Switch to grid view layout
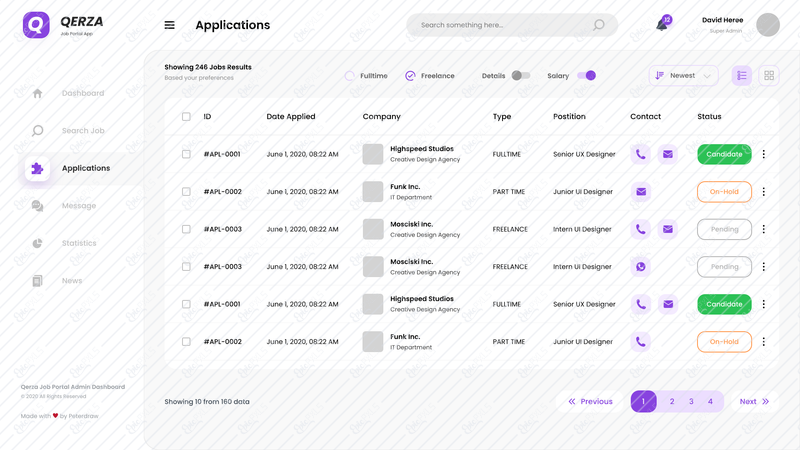Image resolution: width=800 pixels, height=450 pixels. click(x=769, y=76)
